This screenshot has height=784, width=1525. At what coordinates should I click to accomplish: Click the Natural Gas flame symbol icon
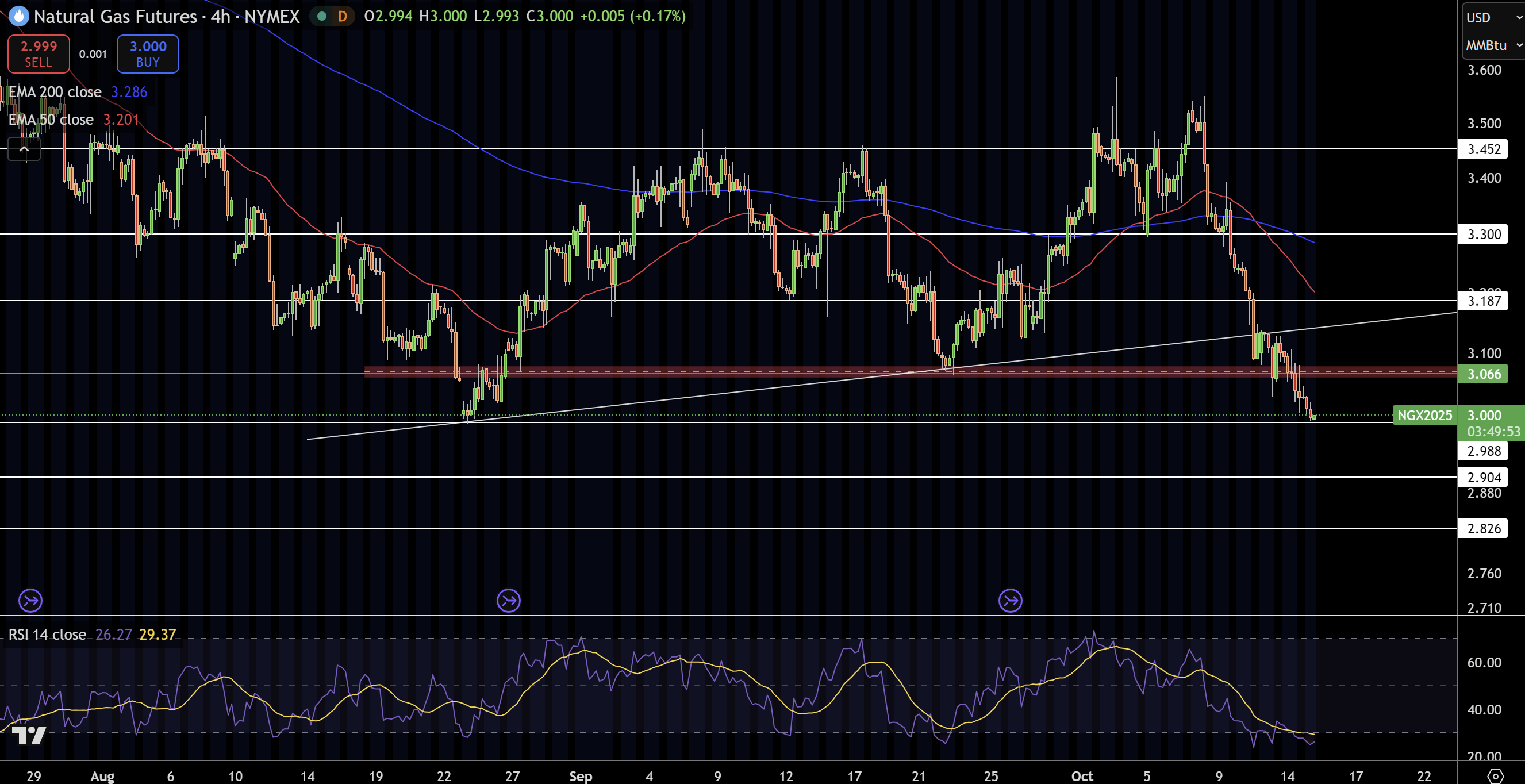click(x=19, y=16)
